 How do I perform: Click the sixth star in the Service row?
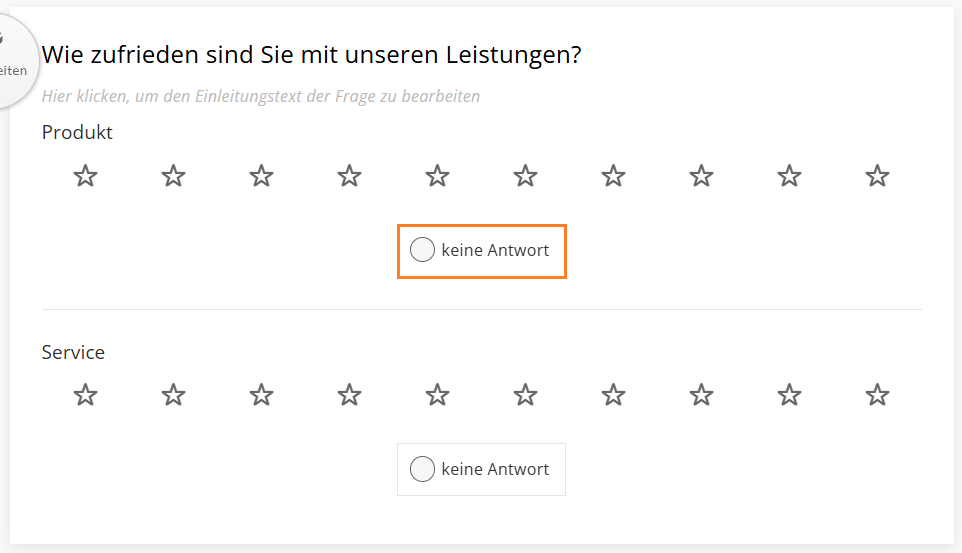(526, 395)
